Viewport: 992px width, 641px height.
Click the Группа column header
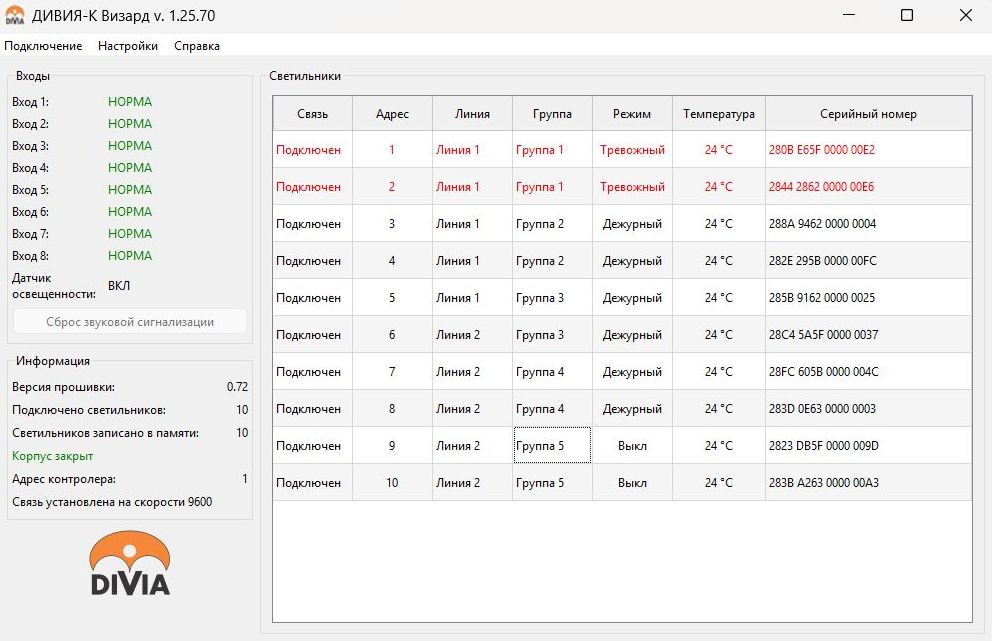[x=552, y=114]
